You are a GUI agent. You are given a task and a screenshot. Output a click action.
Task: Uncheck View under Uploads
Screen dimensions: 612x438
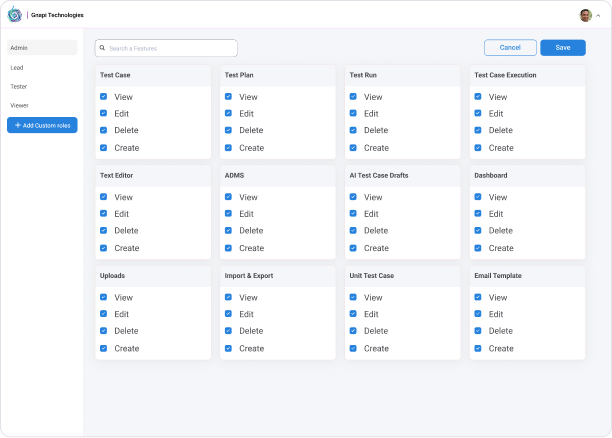(x=103, y=297)
